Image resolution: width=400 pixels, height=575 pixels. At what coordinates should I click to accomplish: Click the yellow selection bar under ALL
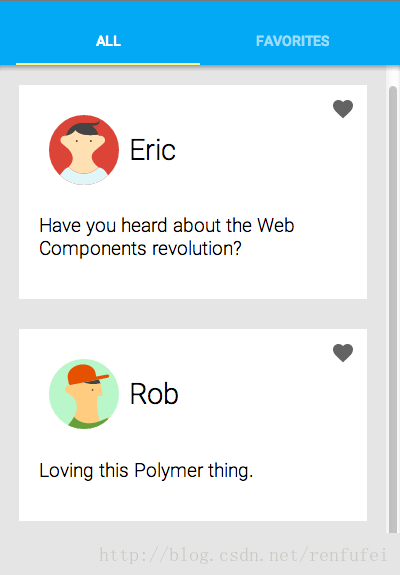click(108, 64)
